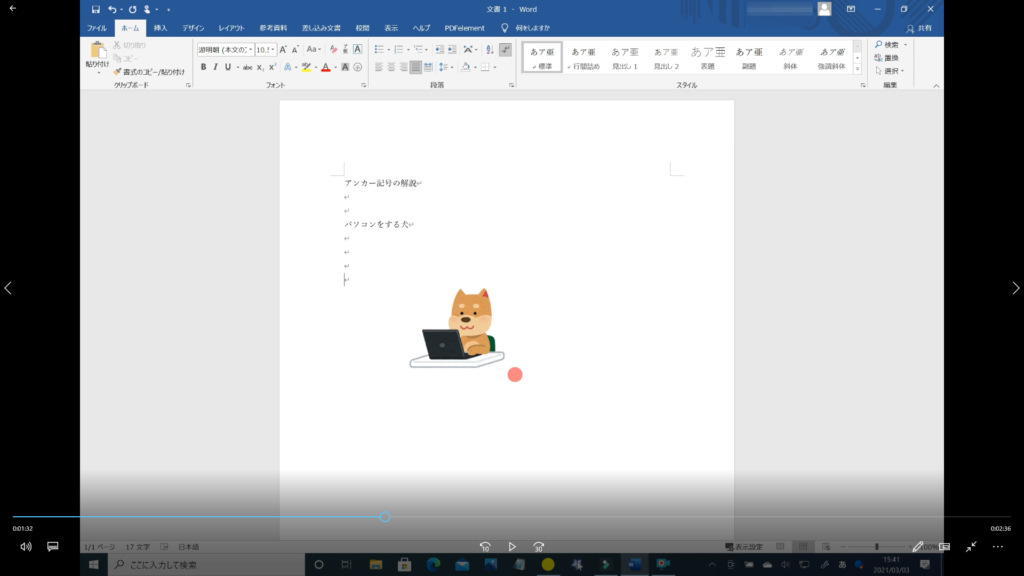Click the bullet list icon

click(380, 49)
